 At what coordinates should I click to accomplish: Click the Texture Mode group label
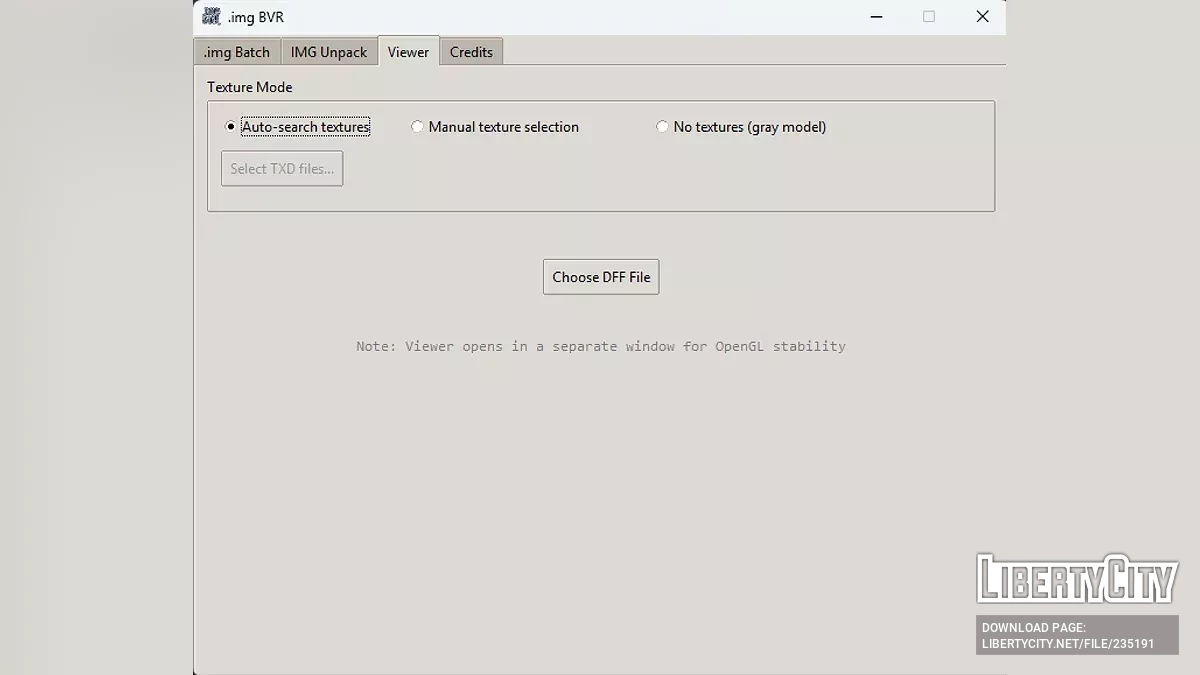pos(250,87)
